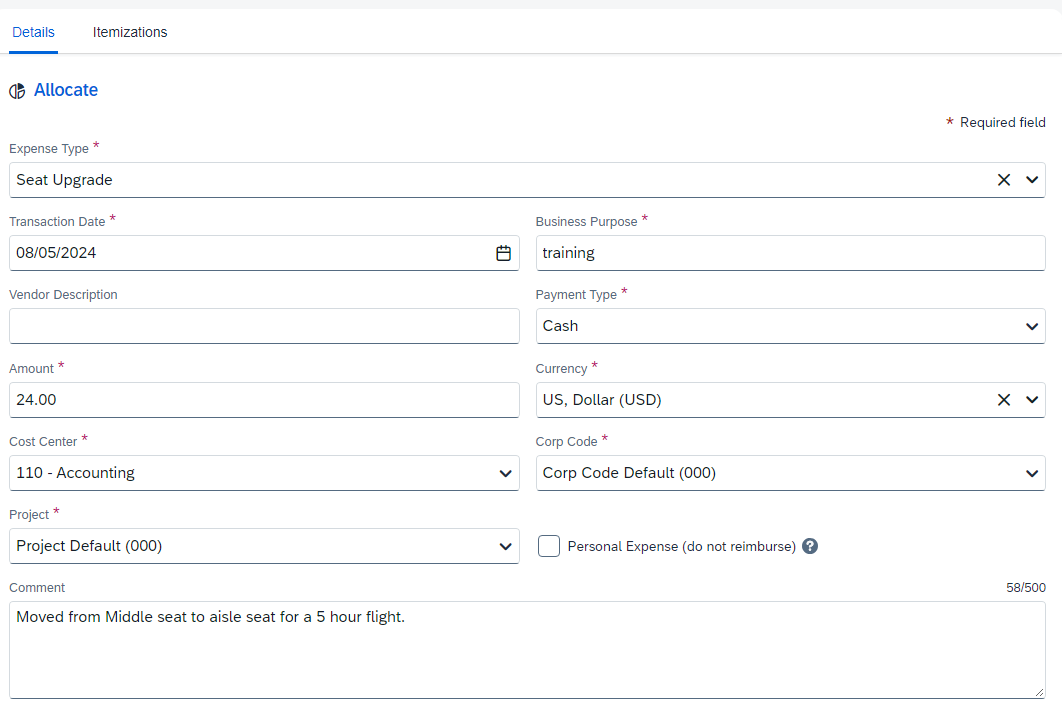The image size is (1062, 712).
Task: Open the Transaction Date calendar picker
Action: coord(503,253)
